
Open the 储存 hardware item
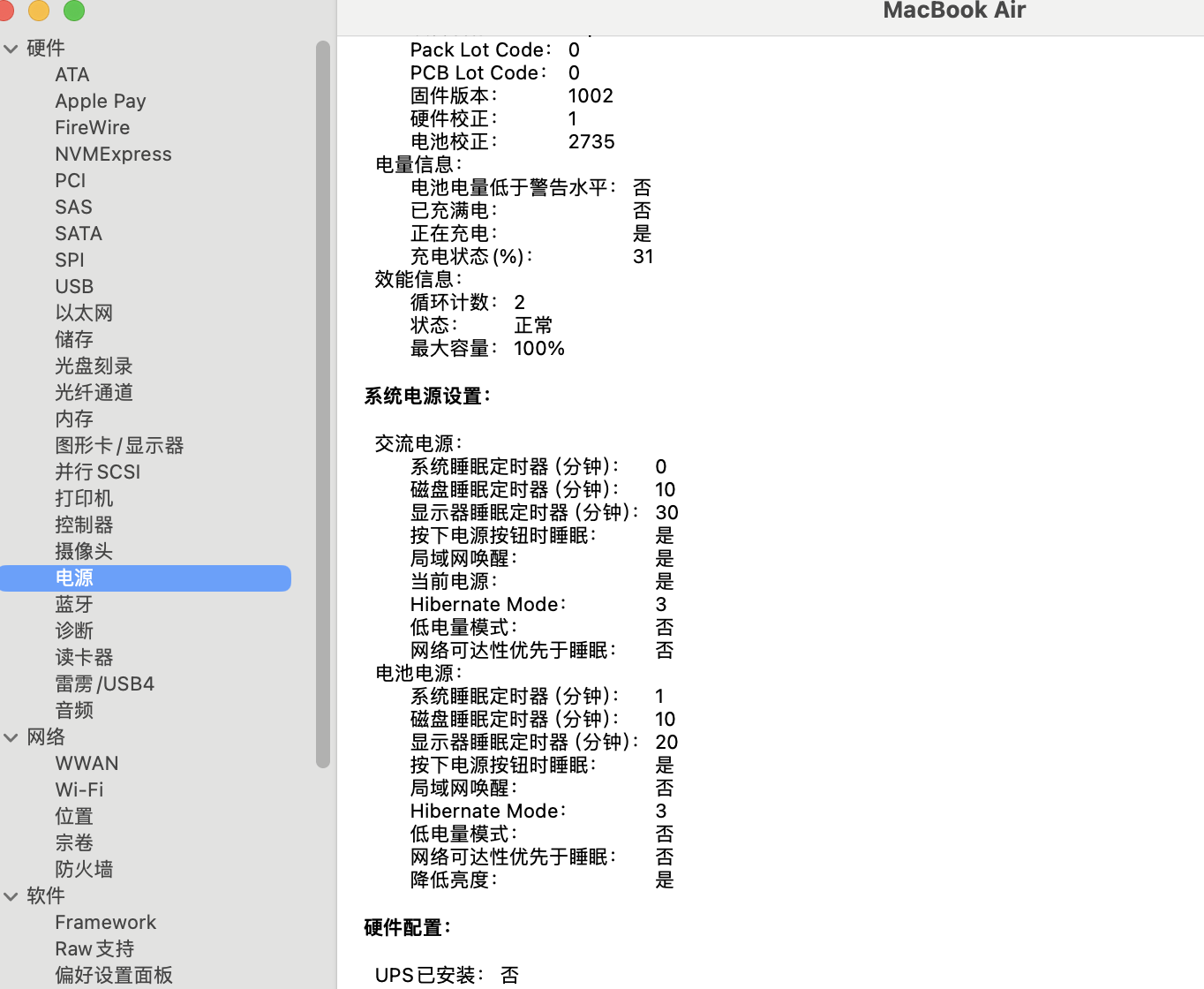[x=74, y=340]
